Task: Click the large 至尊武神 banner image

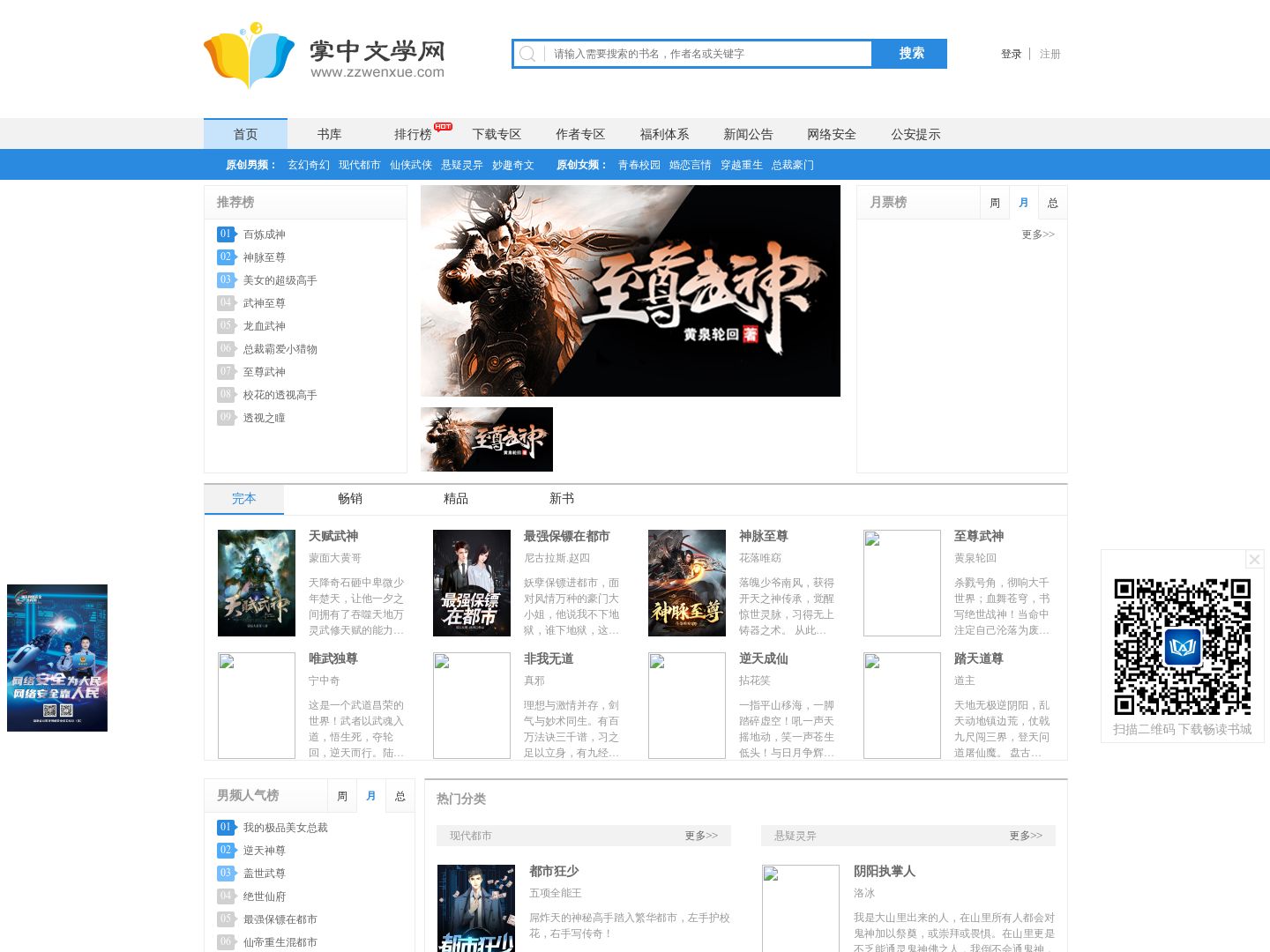Action: (x=631, y=291)
